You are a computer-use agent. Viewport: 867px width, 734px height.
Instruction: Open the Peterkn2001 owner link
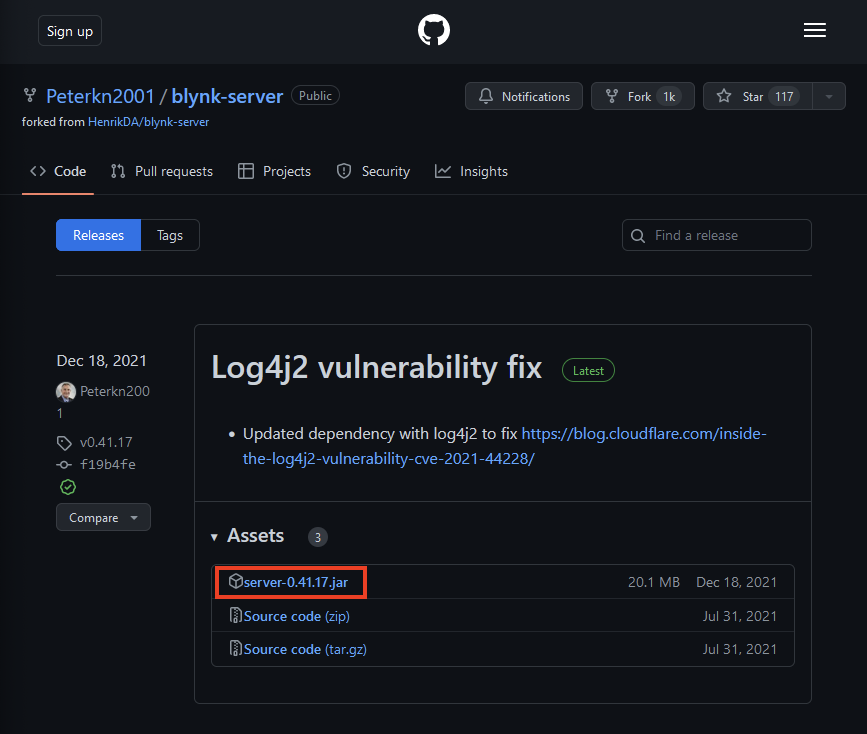[100, 96]
